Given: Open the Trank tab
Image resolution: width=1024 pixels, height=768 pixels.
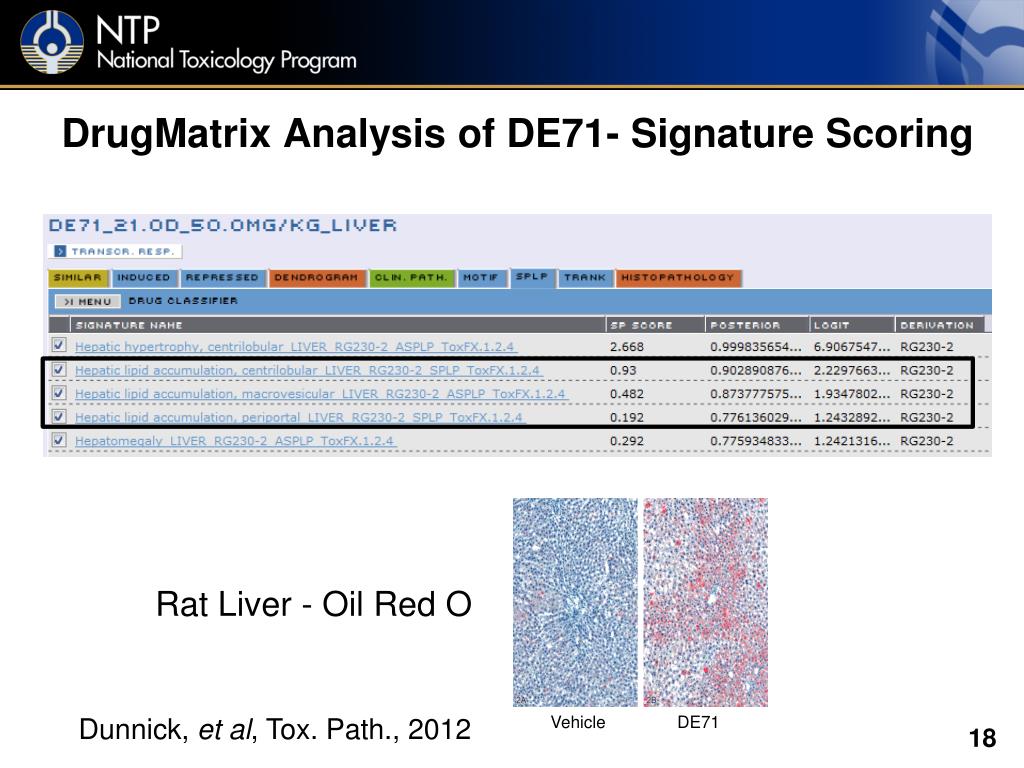Looking at the screenshot, I should (x=585, y=278).
